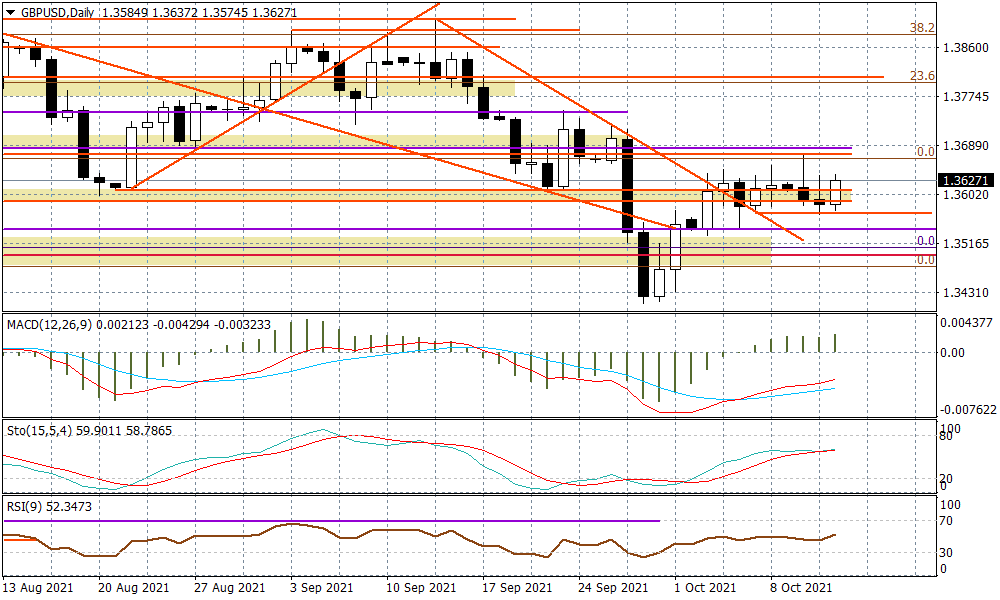Click the 3 Sep 2021 date label
This screenshot has width=1000, height=600.
[x=321, y=587]
